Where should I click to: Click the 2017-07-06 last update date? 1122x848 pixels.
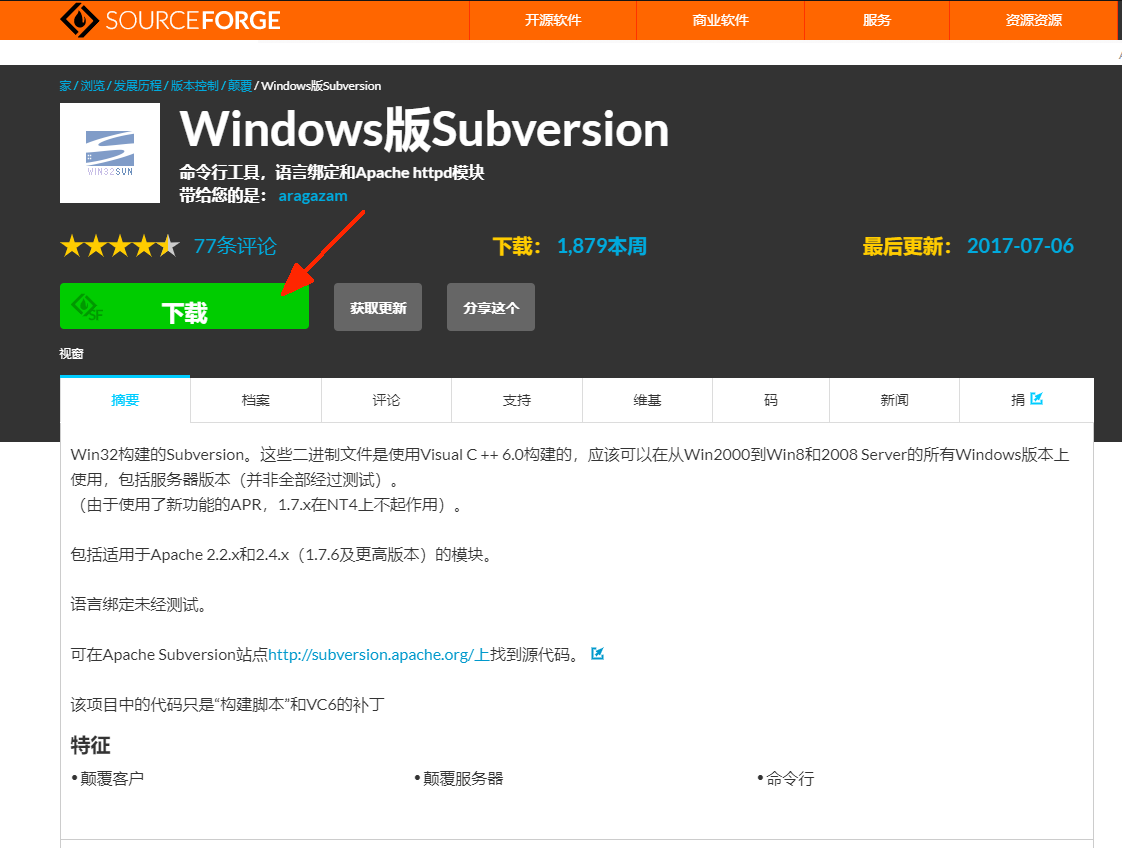tap(1020, 246)
